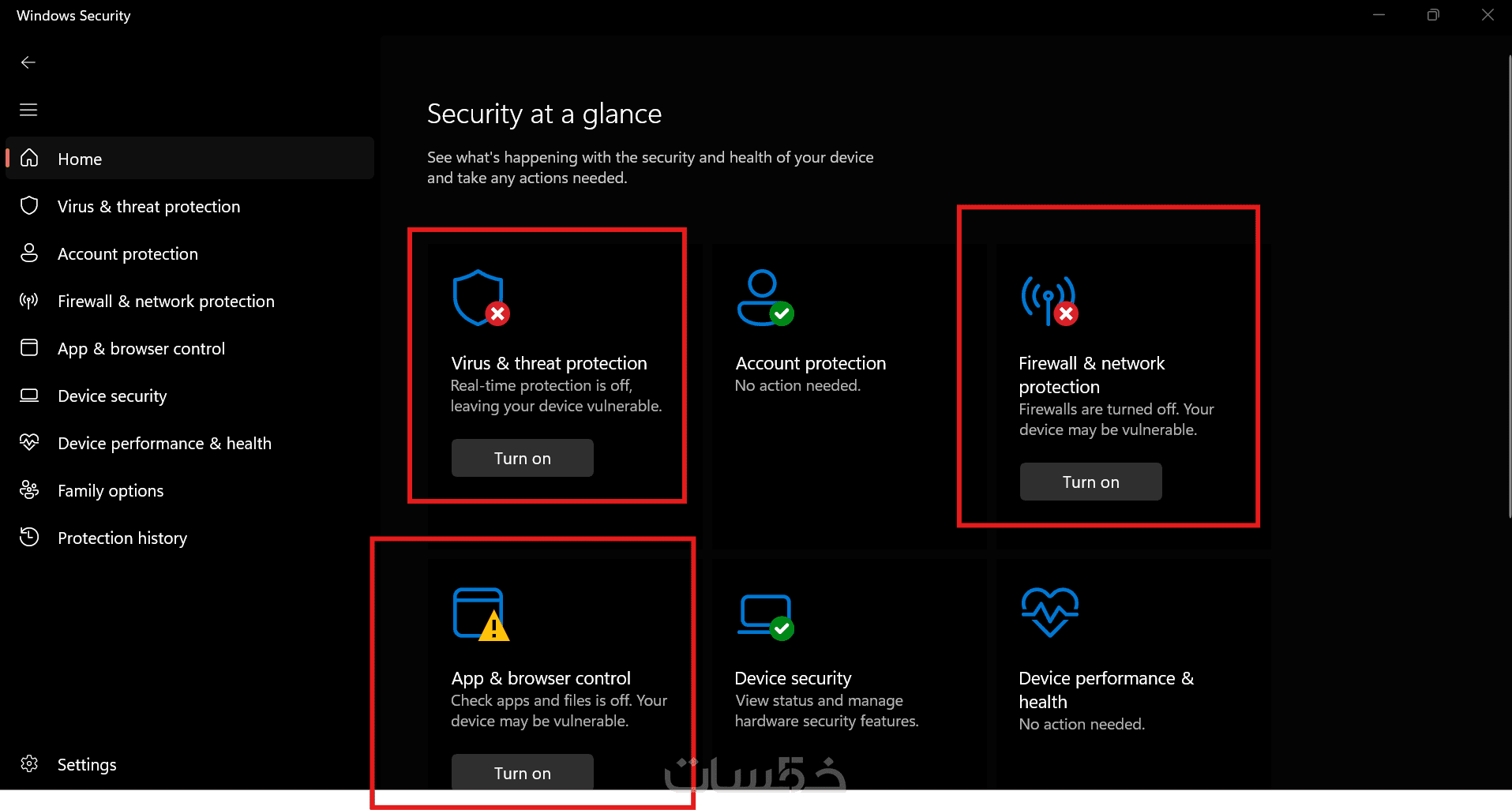Expand the hamburger navigation menu

coord(28,110)
